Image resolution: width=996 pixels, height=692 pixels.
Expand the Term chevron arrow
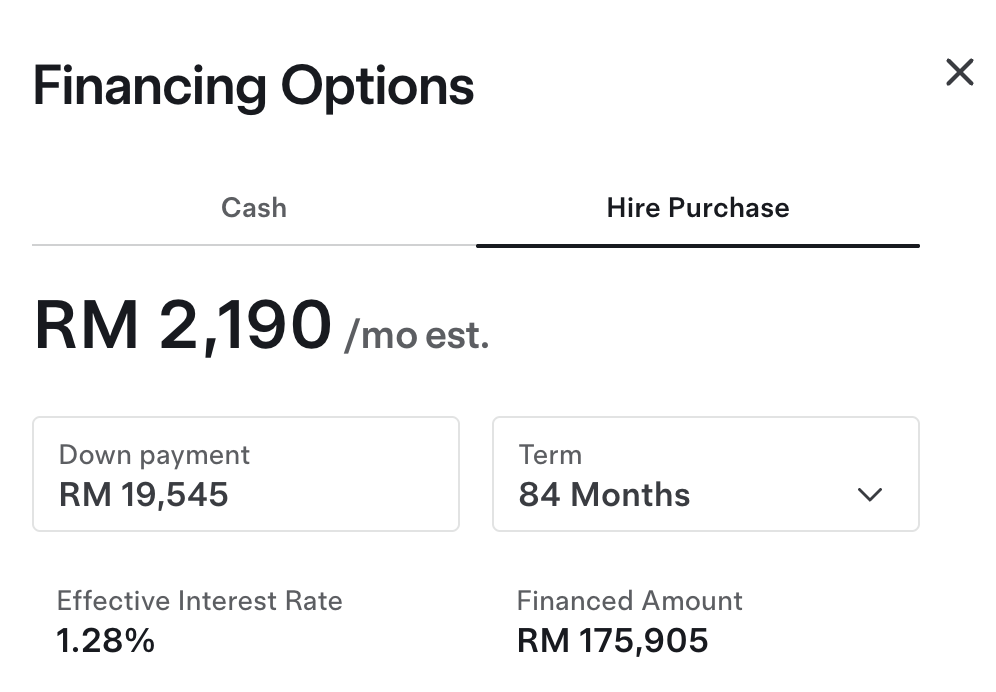(870, 494)
